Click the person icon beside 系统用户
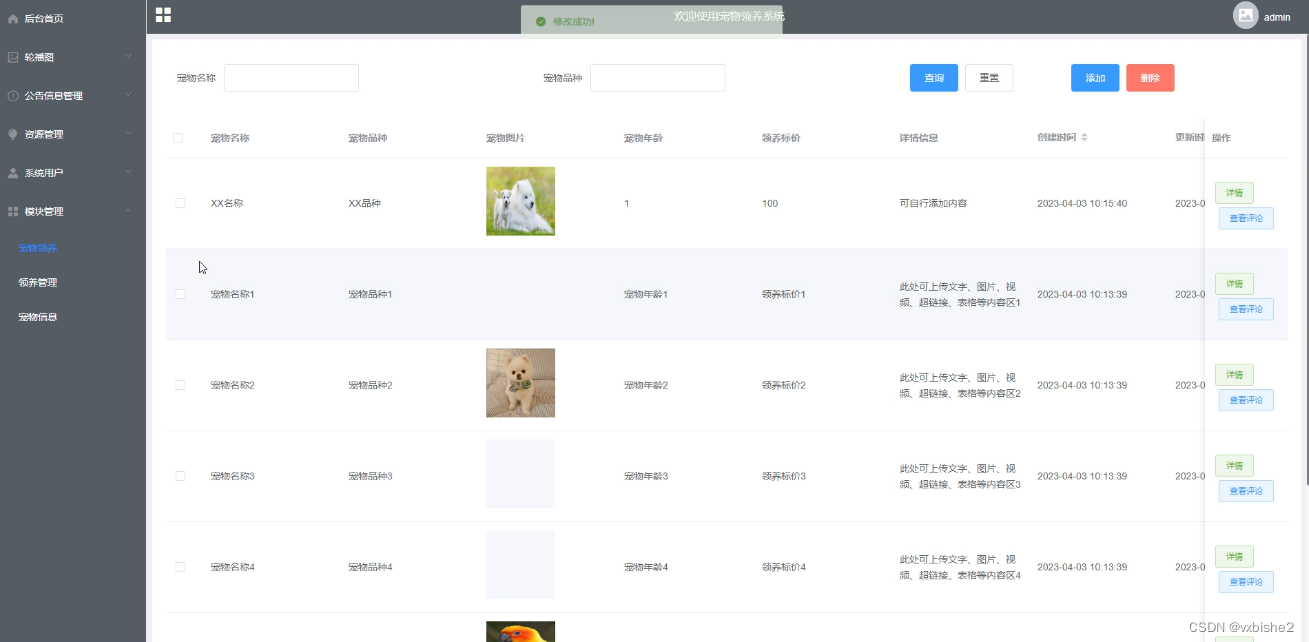This screenshot has height=642, width=1309. 13,173
